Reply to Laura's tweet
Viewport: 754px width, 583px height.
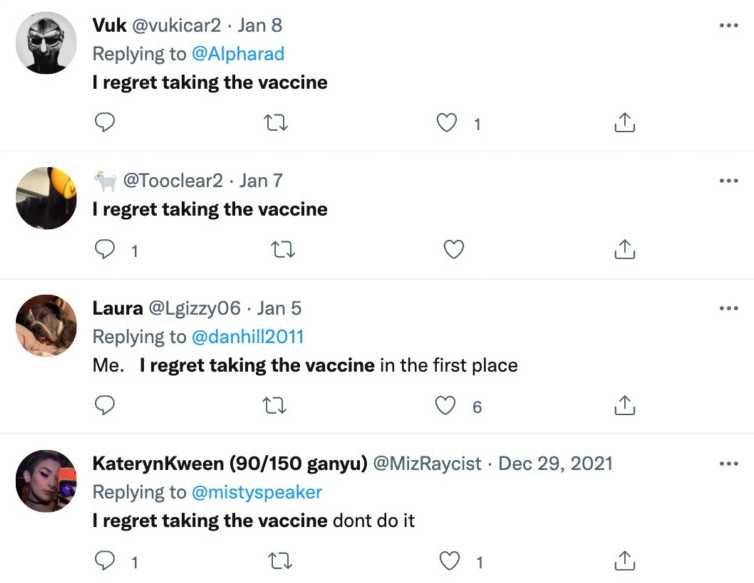click(x=104, y=405)
